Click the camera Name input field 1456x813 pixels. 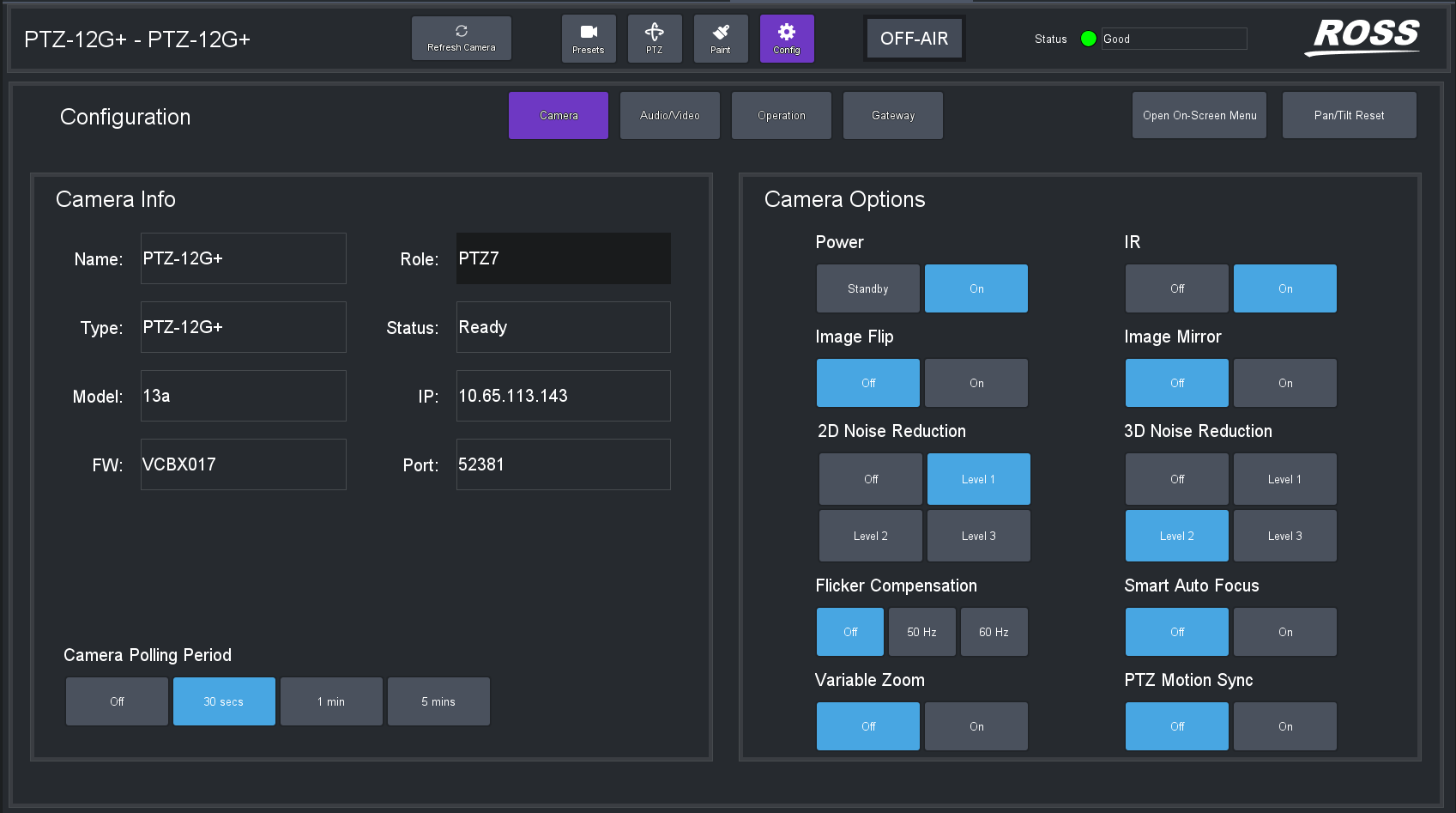click(x=243, y=258)
